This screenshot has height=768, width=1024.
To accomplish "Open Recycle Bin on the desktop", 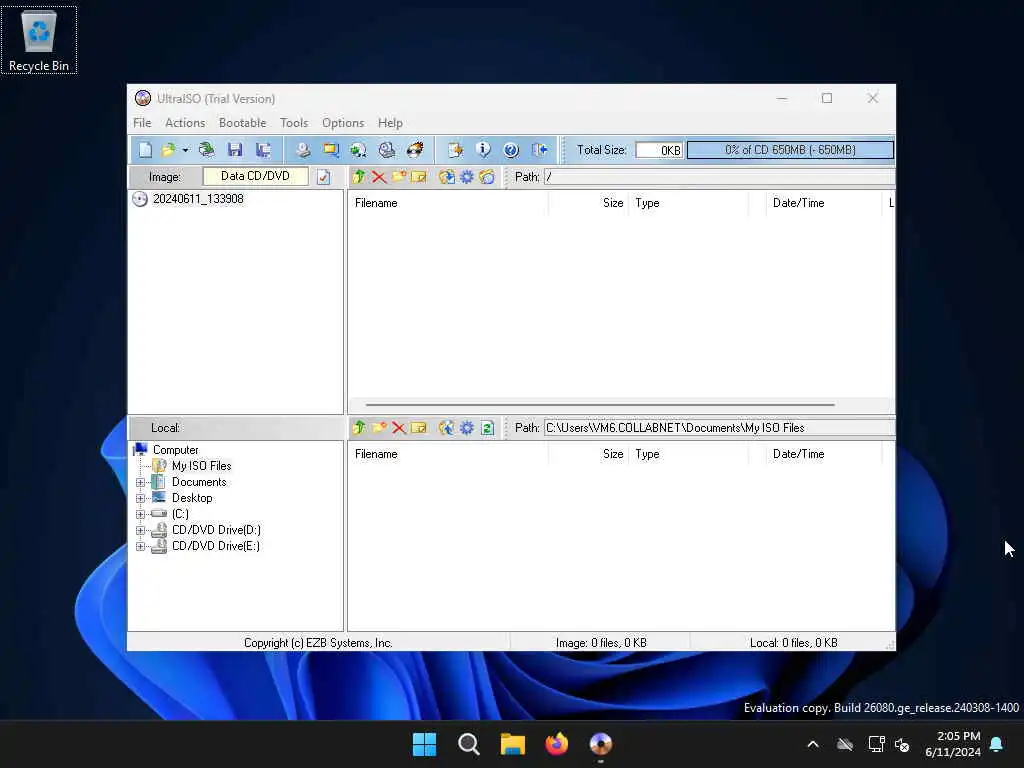I will 39,40.
